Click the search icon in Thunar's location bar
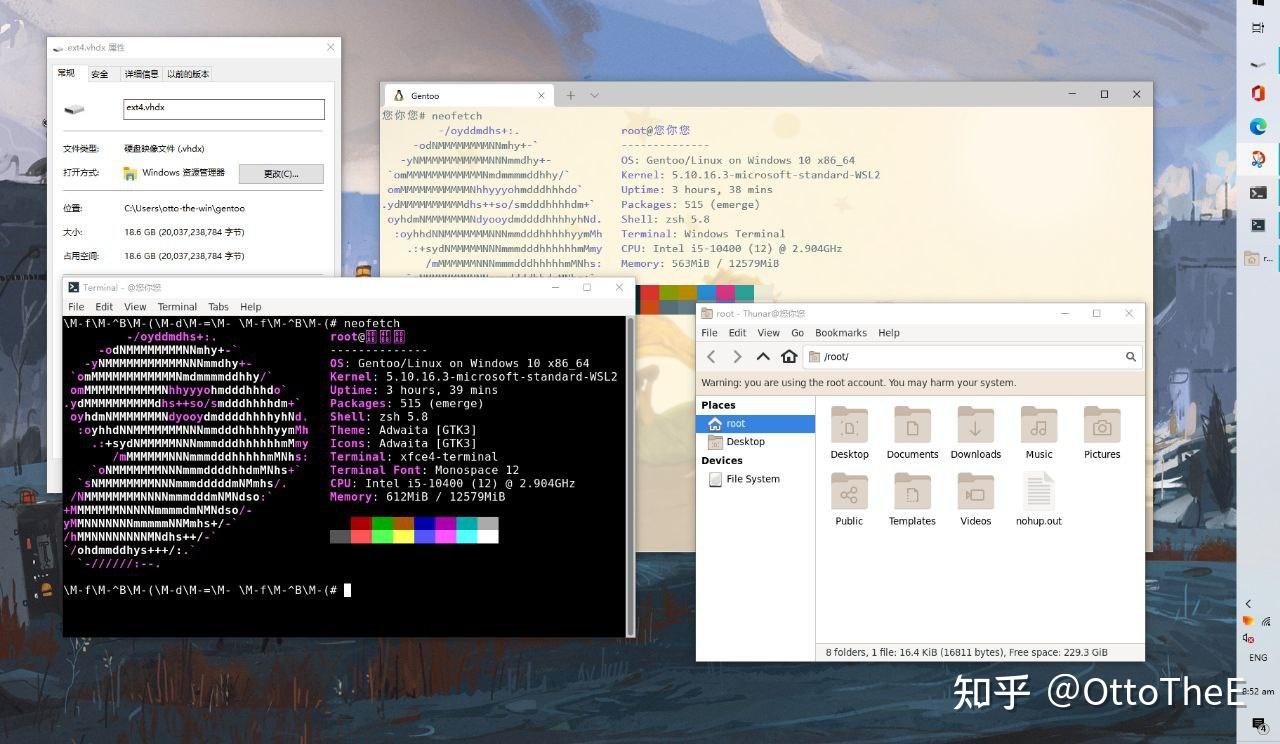Image resolution: width=1280 pixels, height=744 pixels. (x=1131, y=356)
